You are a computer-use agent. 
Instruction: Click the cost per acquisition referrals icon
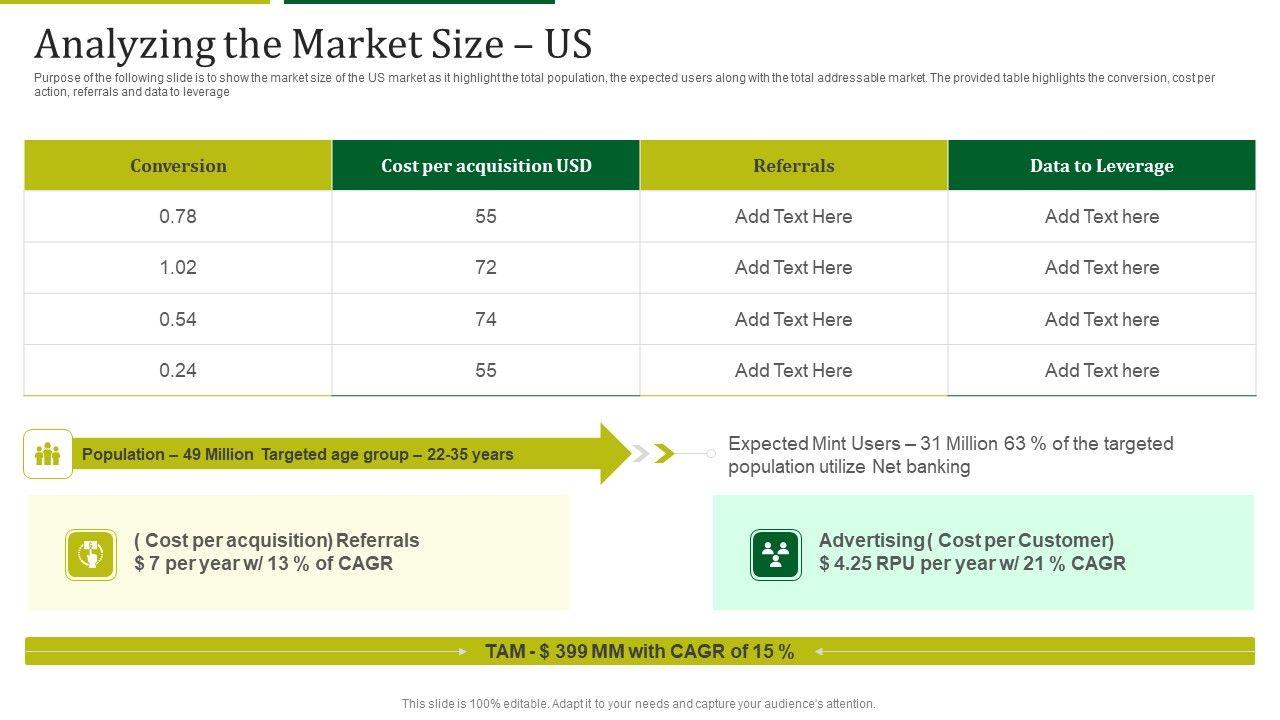[x=91, y=554]
